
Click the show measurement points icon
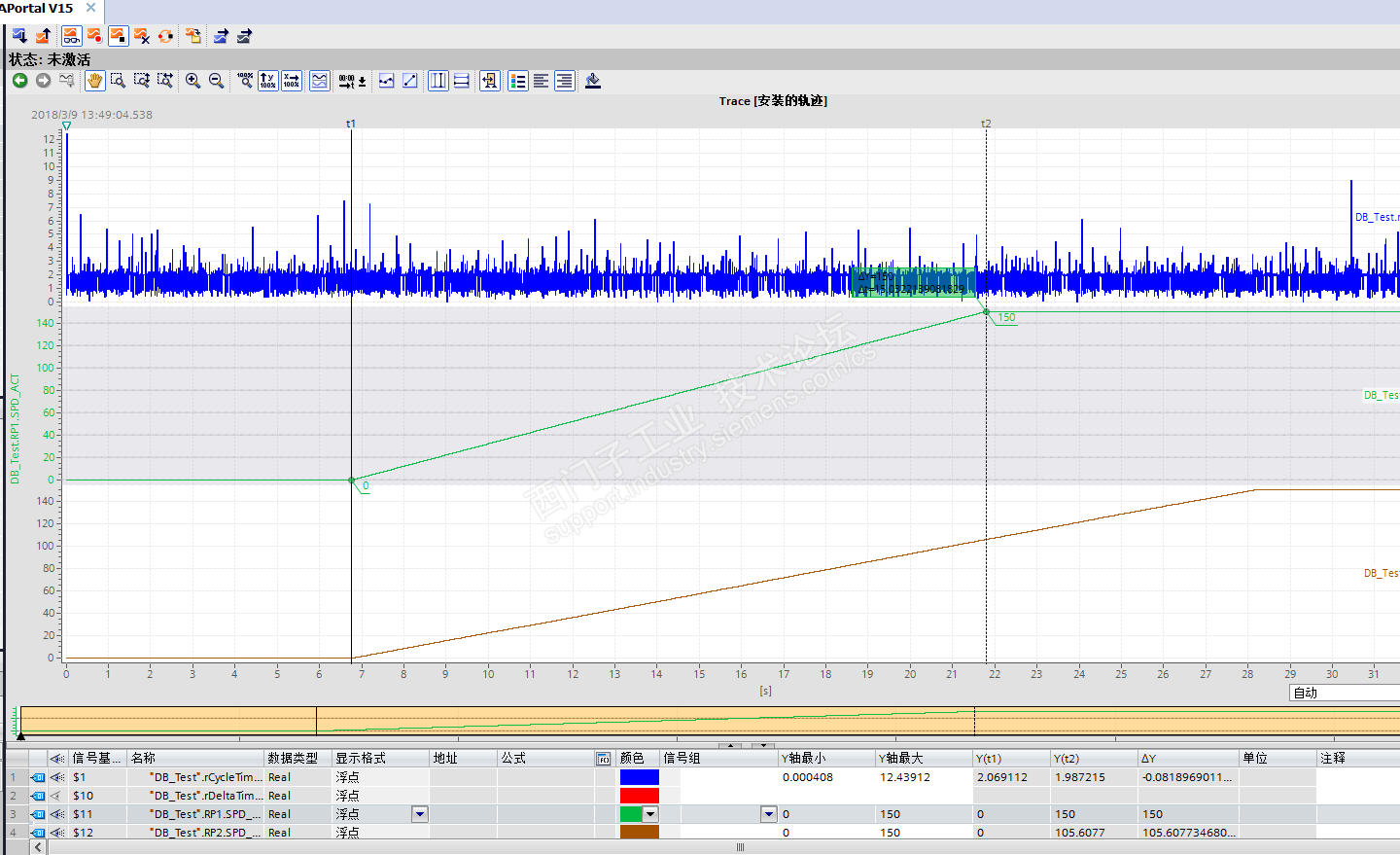coord(386,81)
